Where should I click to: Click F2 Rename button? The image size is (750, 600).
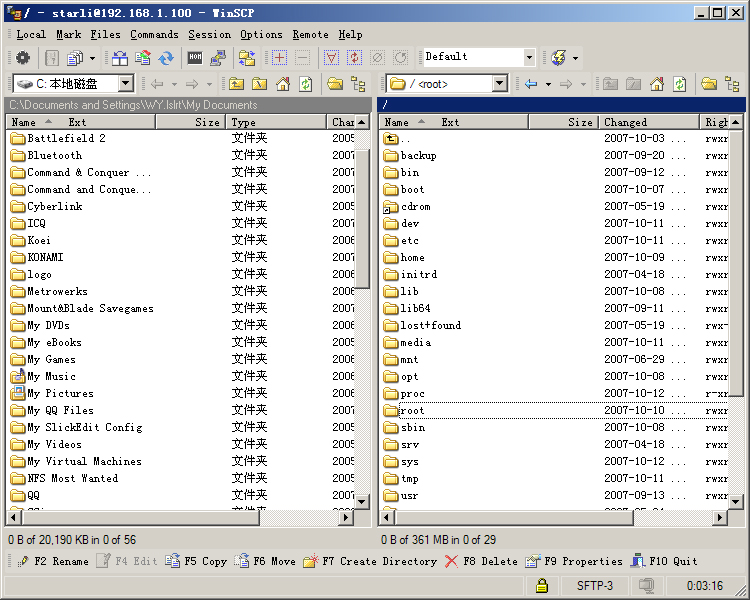tap(53, 561)
